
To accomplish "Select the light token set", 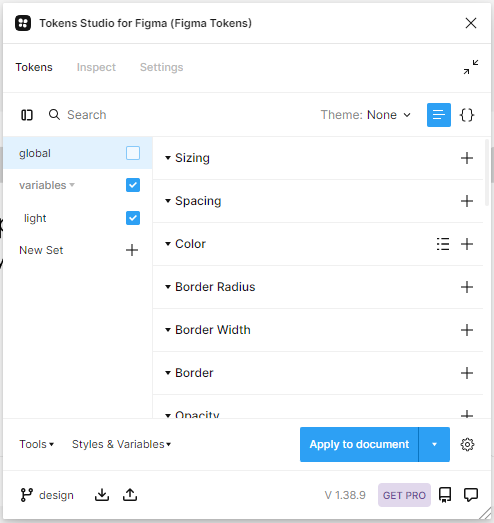I will click(x=35, y=218).
